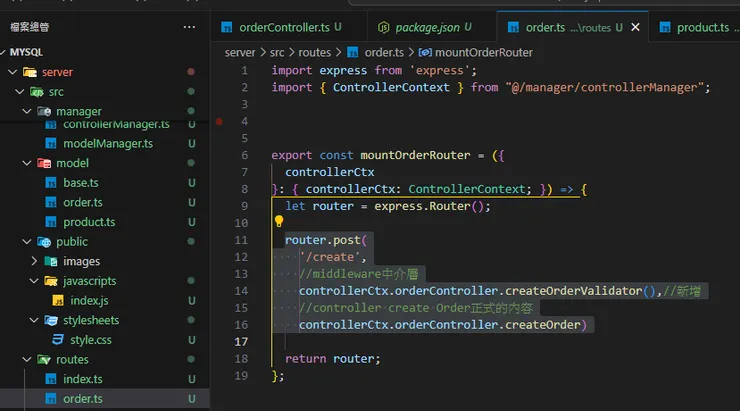Collapse the server folder chevron

pyautogui.click(x=13, y=72)
